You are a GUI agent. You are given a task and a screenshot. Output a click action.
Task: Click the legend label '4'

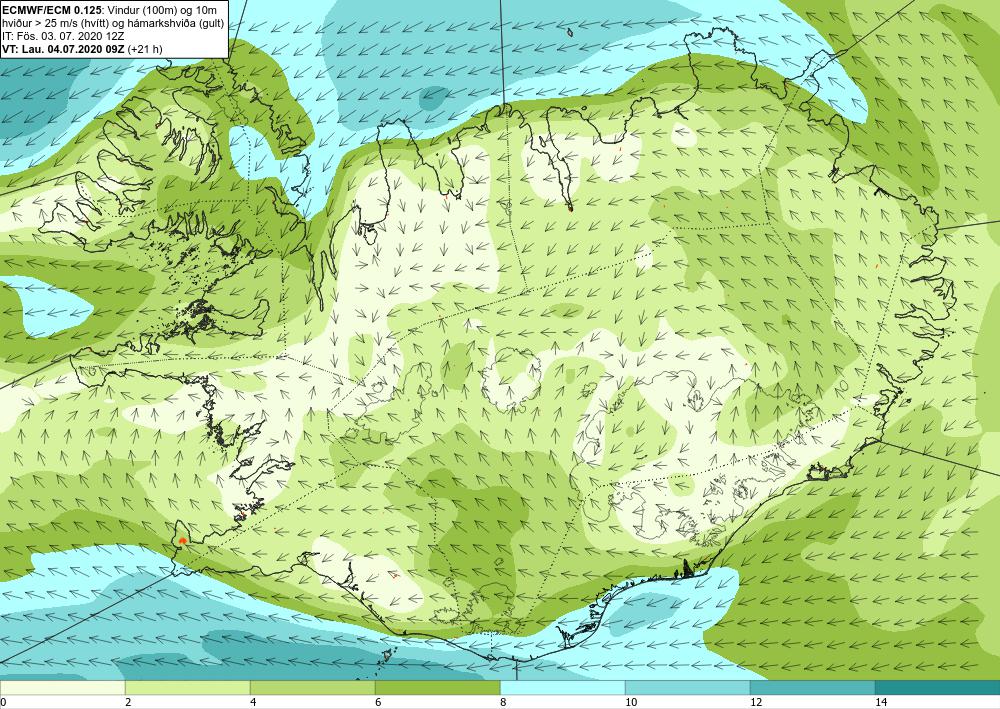[x=253, y=702]
